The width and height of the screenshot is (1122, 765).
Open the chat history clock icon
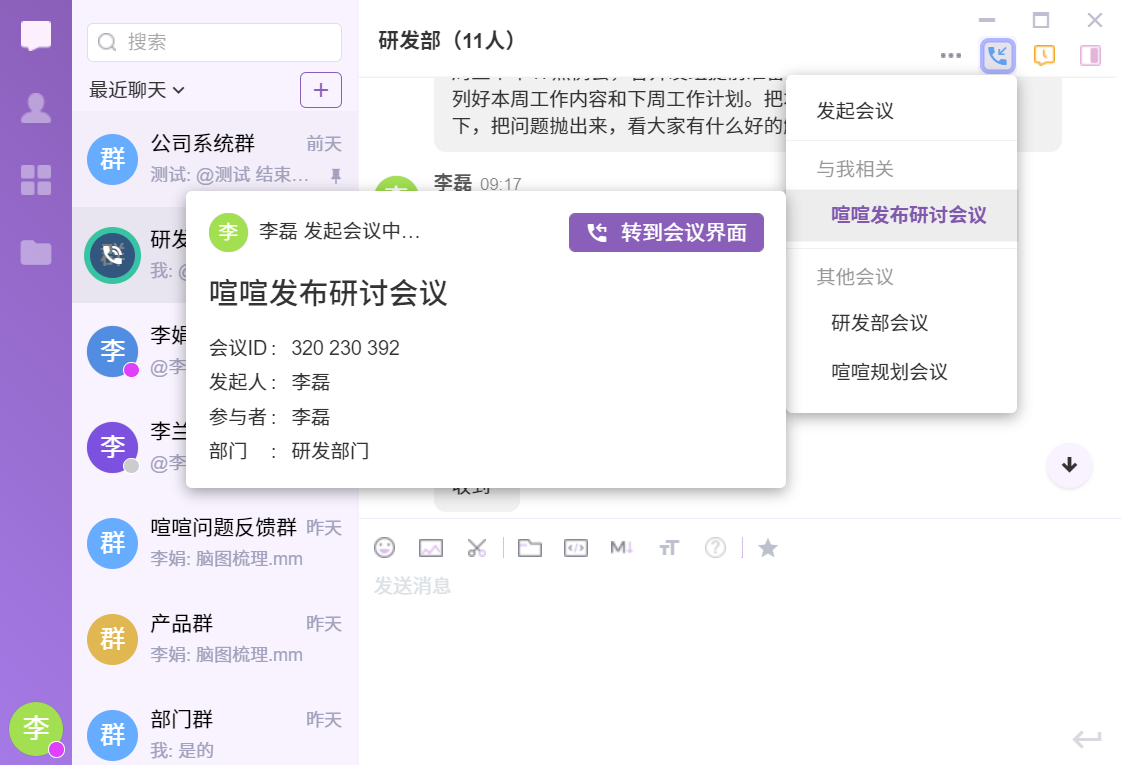click(1044, 55)
